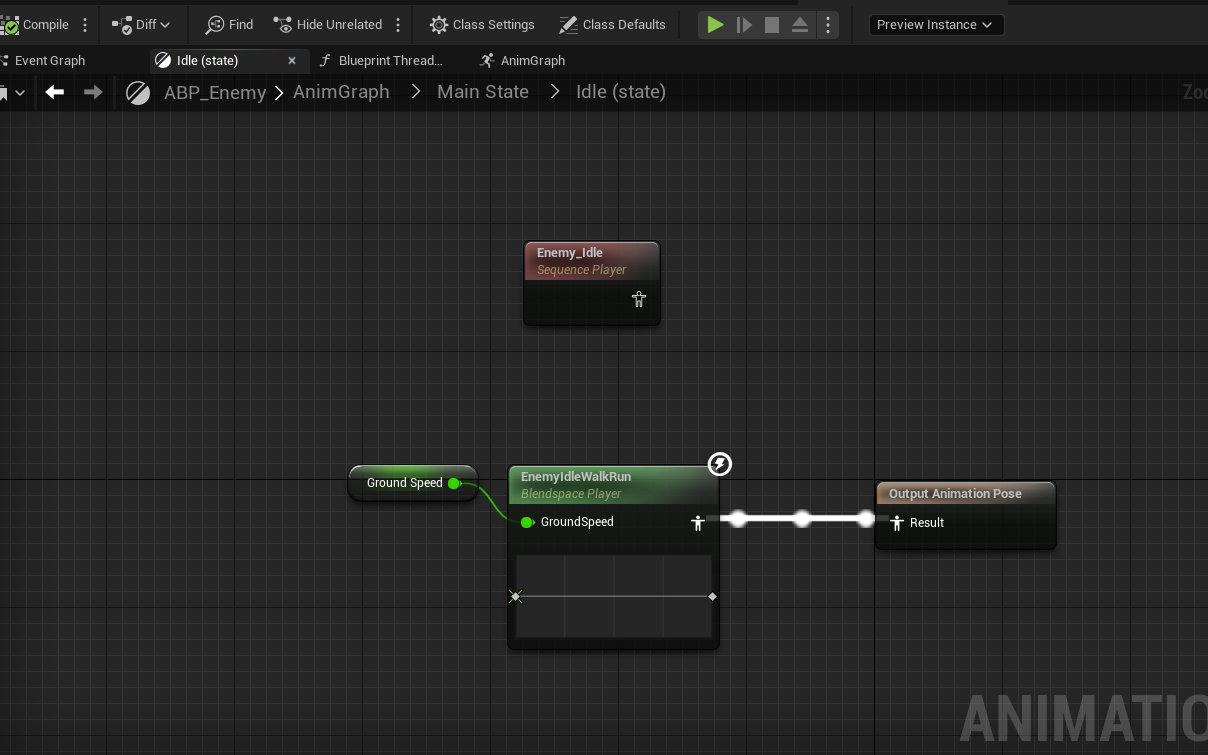Click the fast path lightning bolt icon
This screenshot has height=755, width=1208.
(719, 464)
